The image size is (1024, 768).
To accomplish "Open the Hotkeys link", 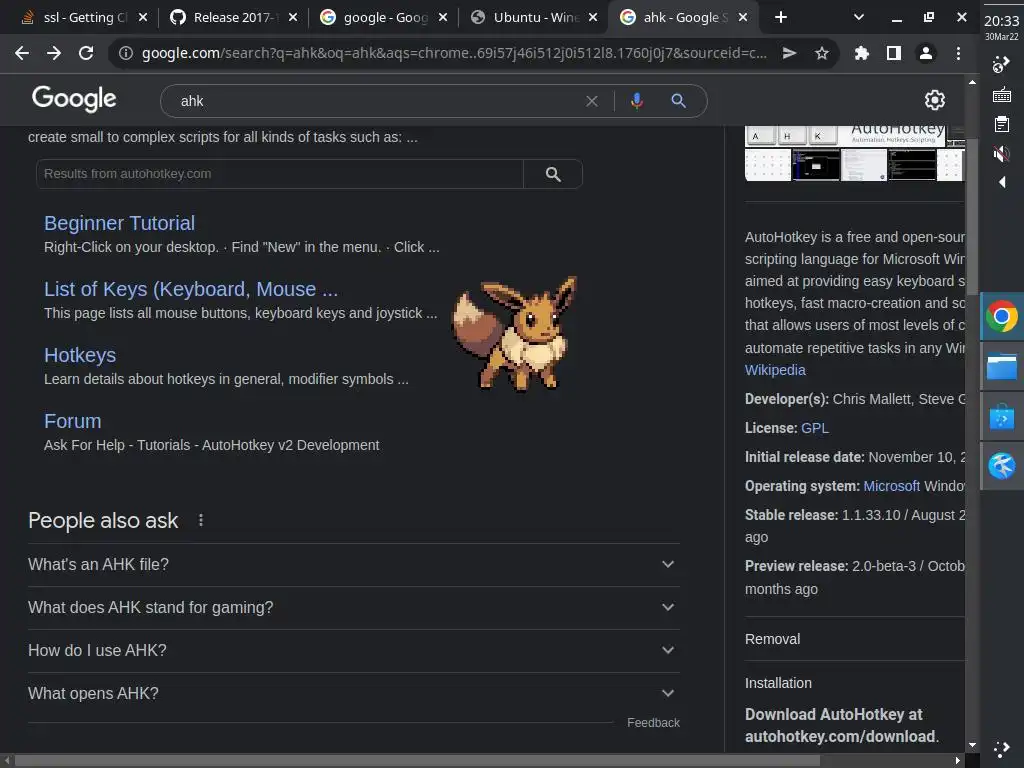I will (x=80, y=355).
